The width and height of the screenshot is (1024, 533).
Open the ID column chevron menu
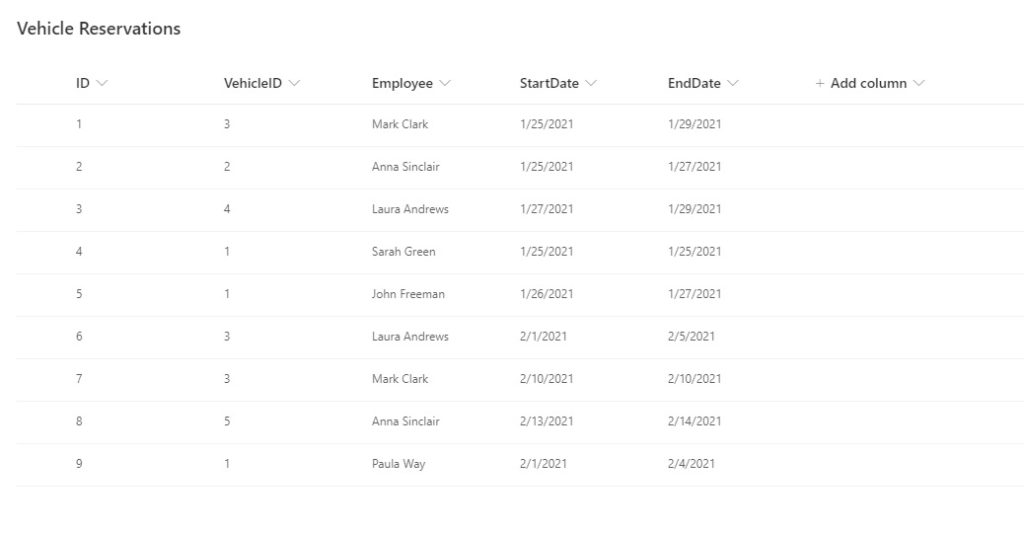pos(102,84)
